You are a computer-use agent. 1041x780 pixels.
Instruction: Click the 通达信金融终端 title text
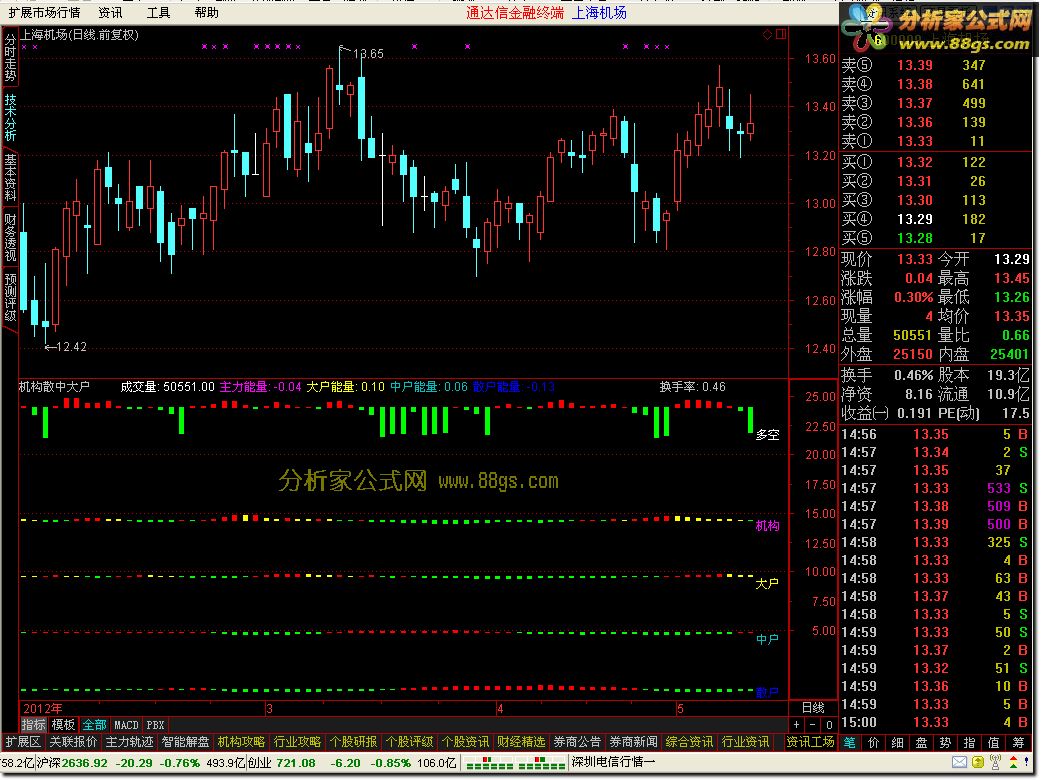coord(515,13)
